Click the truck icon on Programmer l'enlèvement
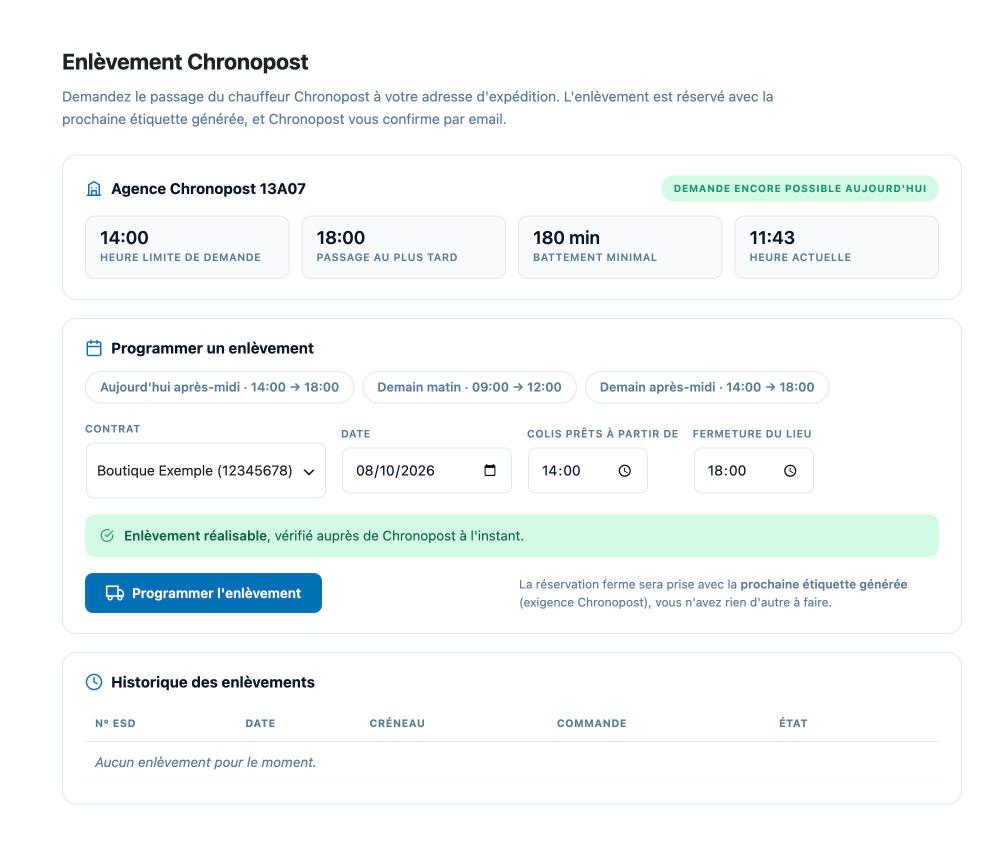The image size is (1000, 857). [x=115, y=593]
